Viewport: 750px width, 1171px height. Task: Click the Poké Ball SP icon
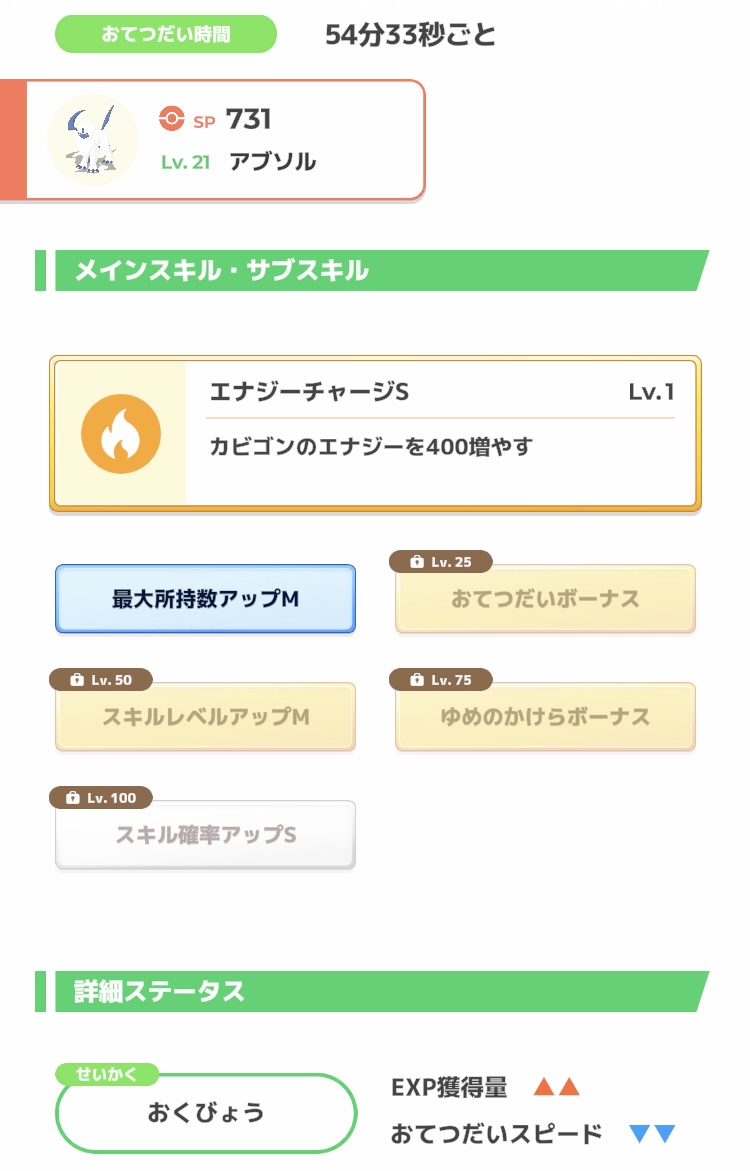[172, 119]
